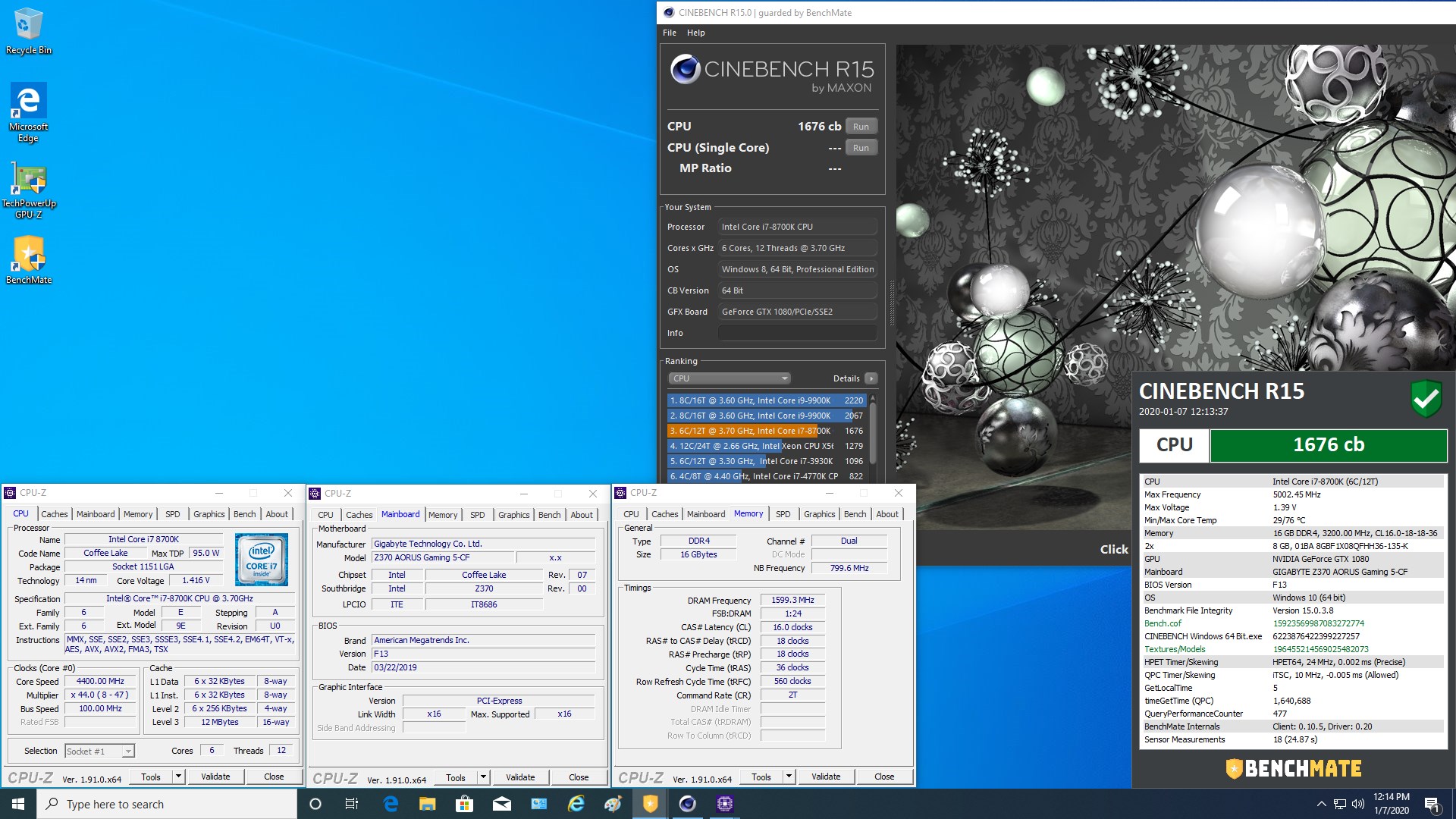Open Internet Explorer from the taskbar
1456x819 pixels.
[x=576, y=804]
